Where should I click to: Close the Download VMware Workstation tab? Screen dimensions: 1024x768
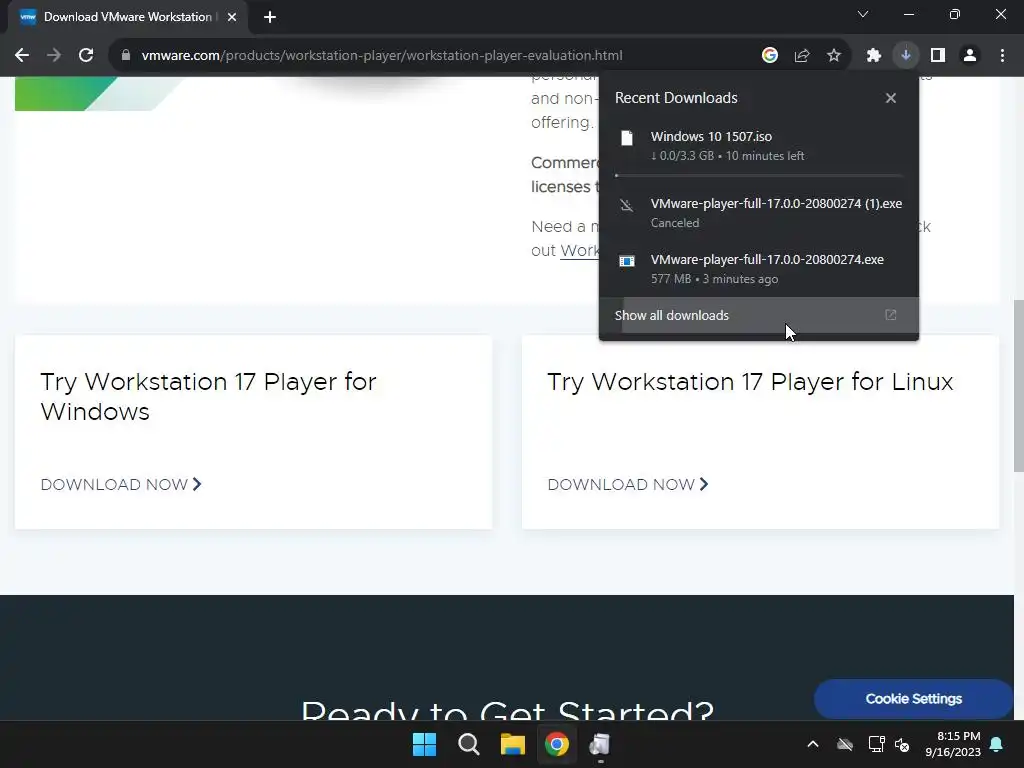click(x=232, y=17)
